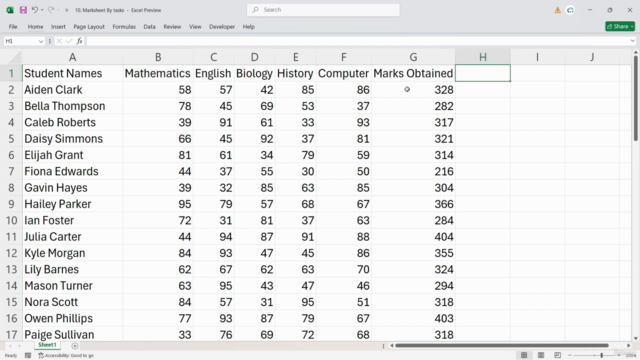Image resolution: width=640 pixels, height=360 pixels.
Task: Select the 'Mathematics' header cell
Action: coord(158,73)
